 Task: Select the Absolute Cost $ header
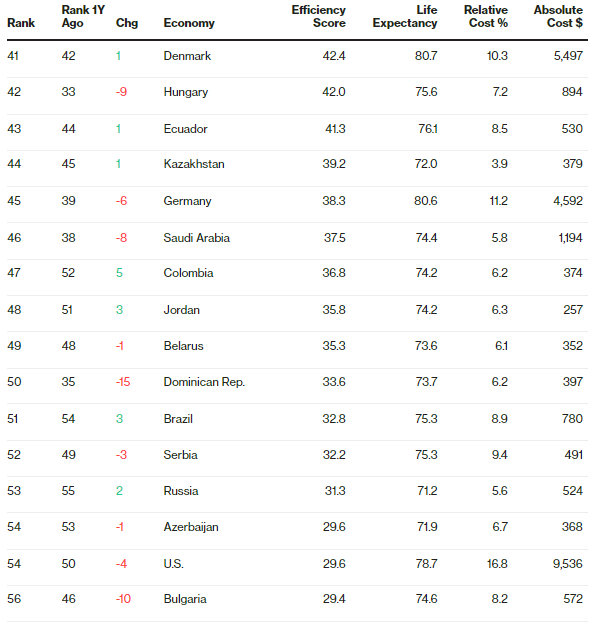point(558,16)
